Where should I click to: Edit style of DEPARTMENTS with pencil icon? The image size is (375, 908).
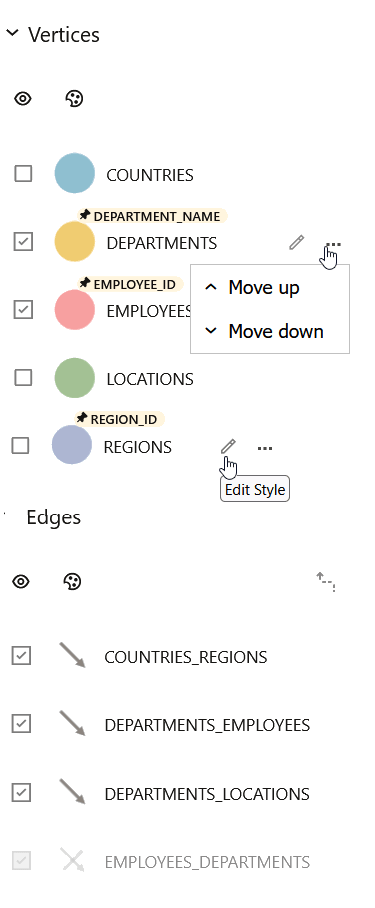point(296,243)
